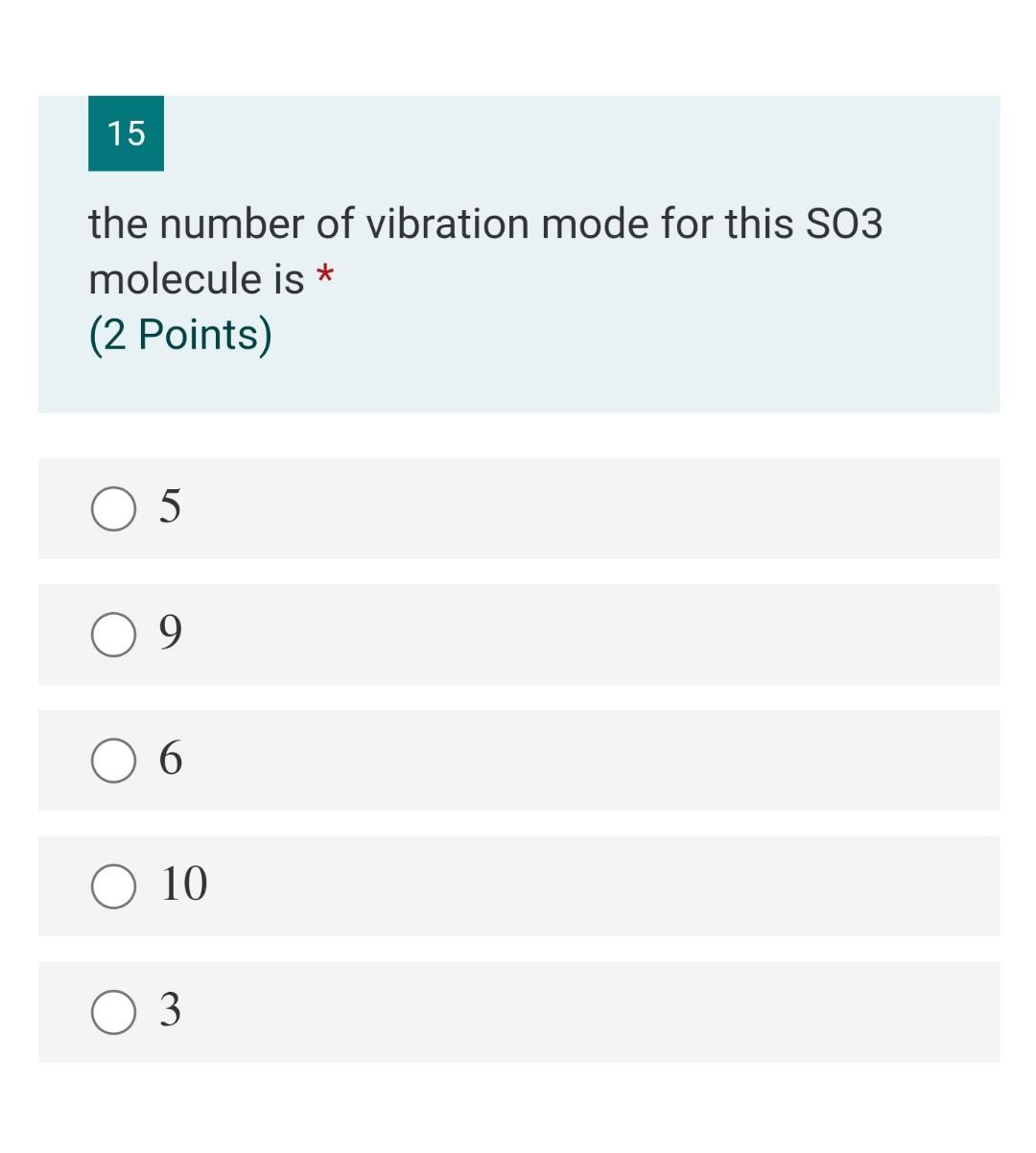This screenshot has height=1153, width=1036.
Task: Click the answer row labeled 6
Action: [x=518, y=760]
